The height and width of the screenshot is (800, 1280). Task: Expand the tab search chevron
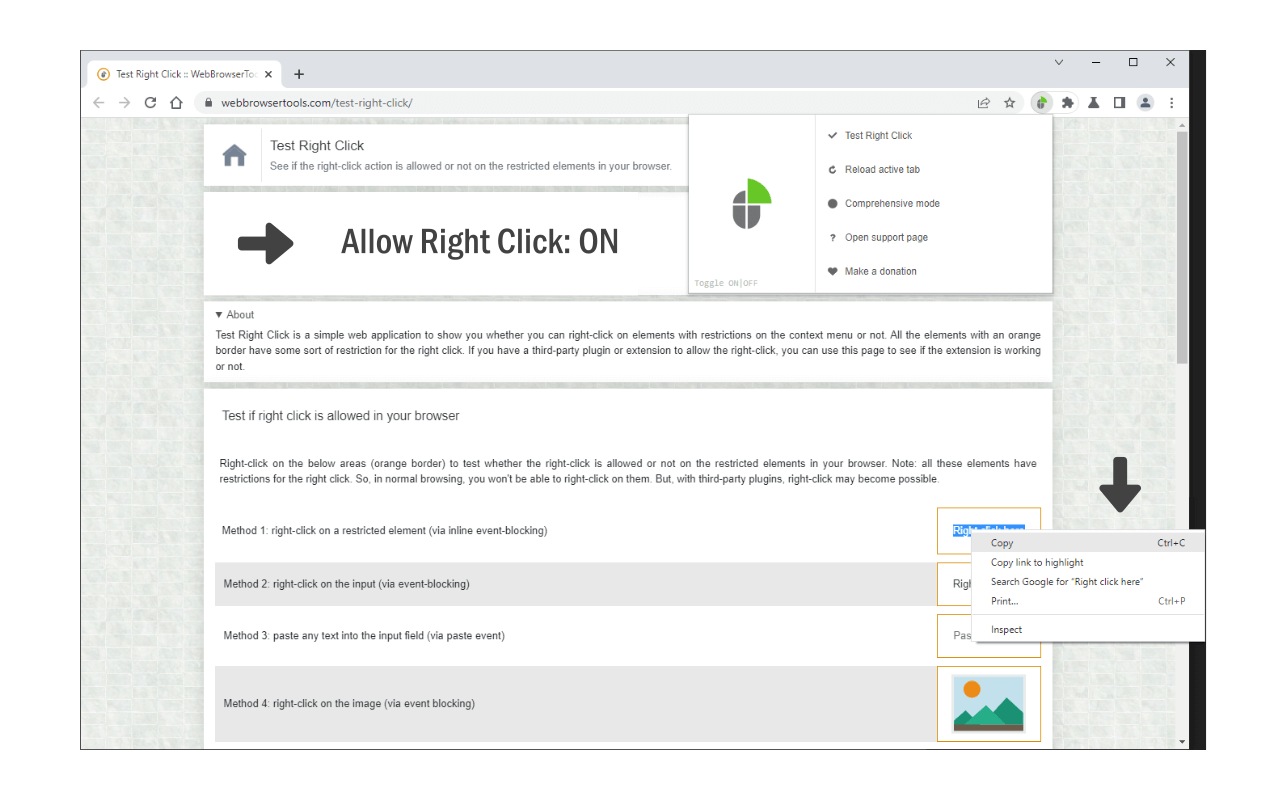pos(1059,62)
